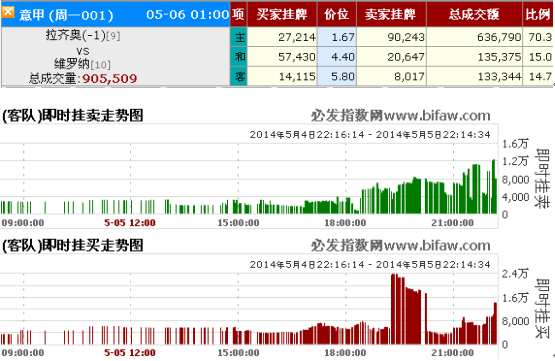Screen dimensions: 555x361
Task: Click draw odds value 4.40
Action: tap(343, 57)
